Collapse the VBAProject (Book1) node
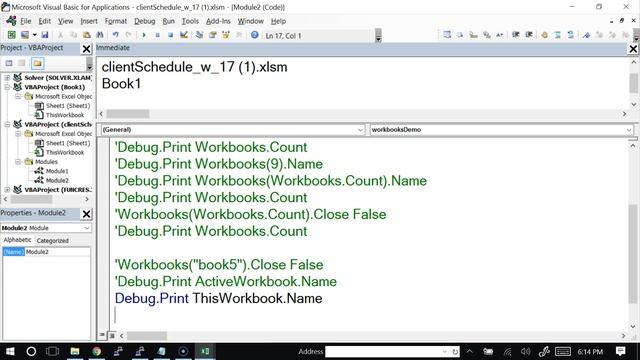The height and width of the screenshot is (360, 640). 7,87
